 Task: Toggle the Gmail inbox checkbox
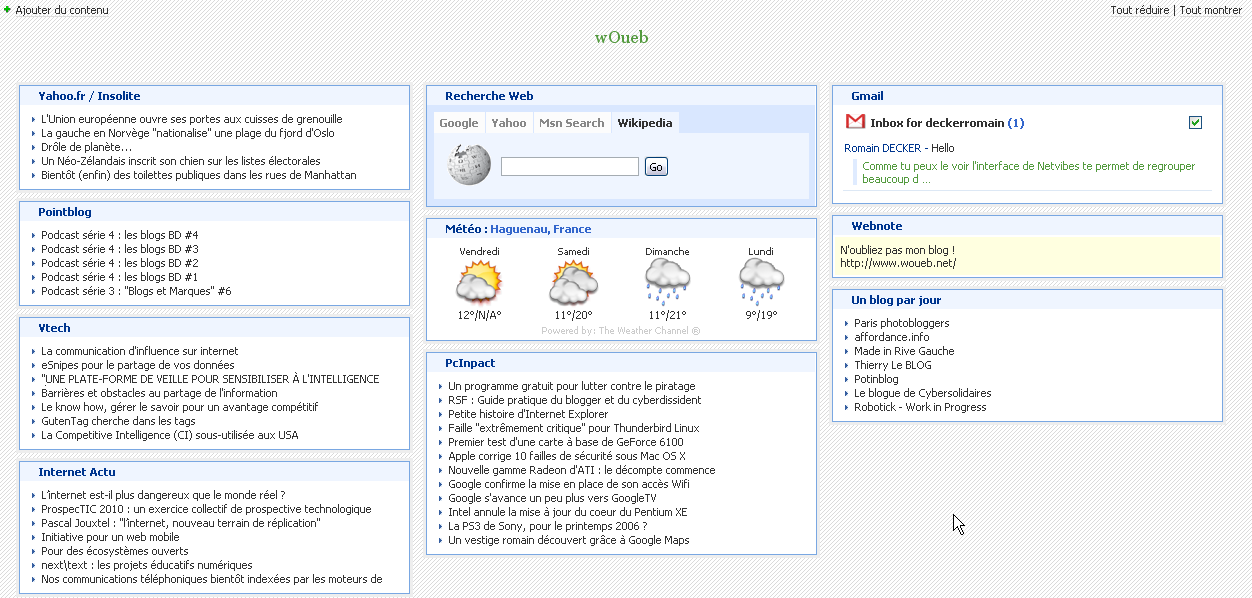click(x=1195, y=122)
